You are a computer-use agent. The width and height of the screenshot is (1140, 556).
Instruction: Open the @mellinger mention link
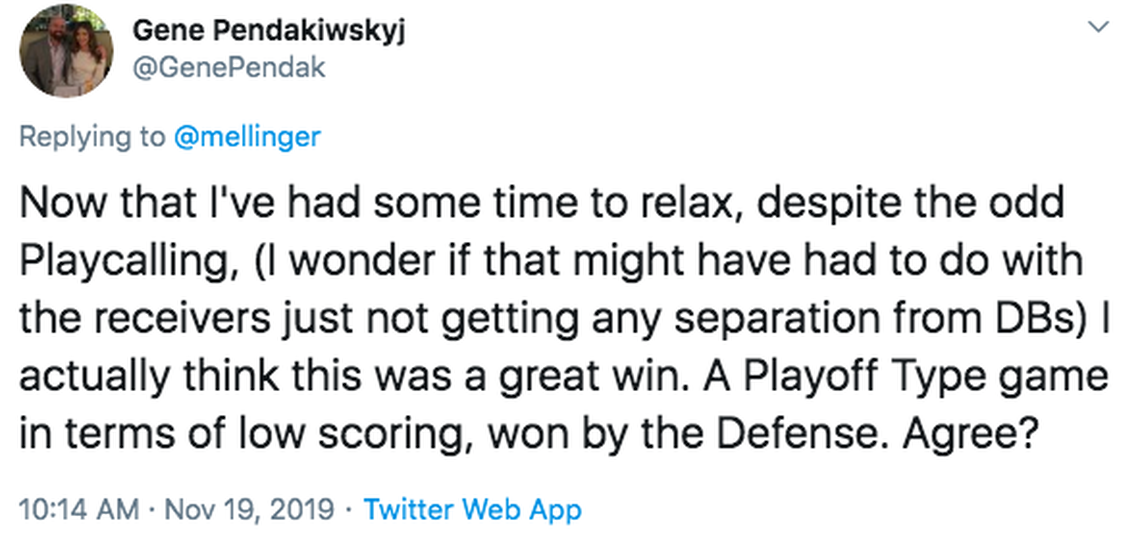point(247,136)
